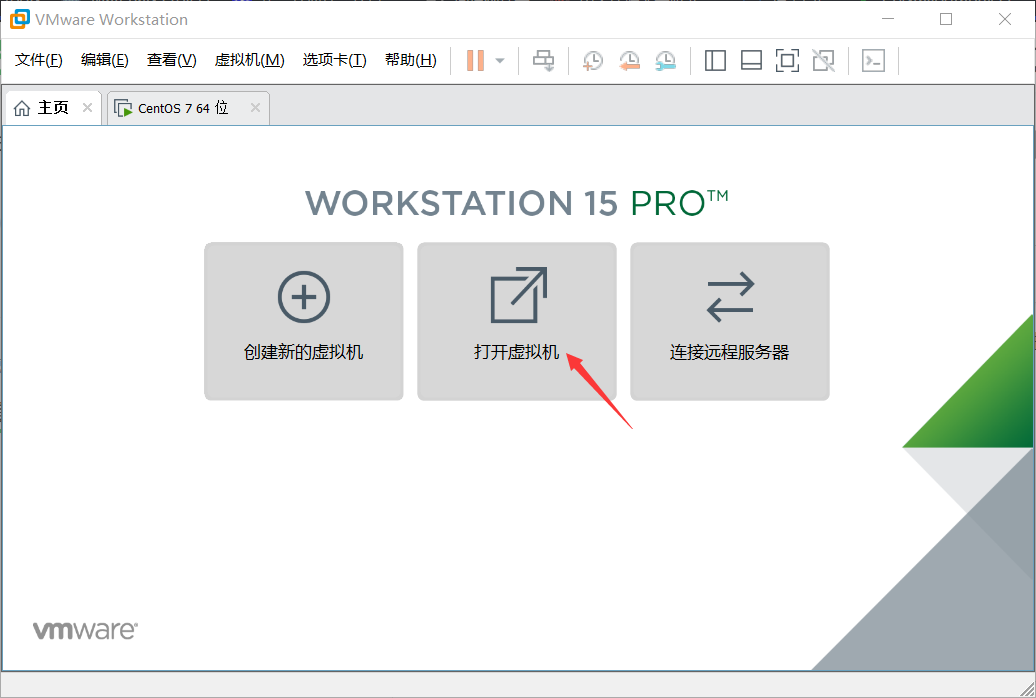Click the 创建新的虚拟机 tile
This screenshot has width=1036, height=698.
click(304, 321)
